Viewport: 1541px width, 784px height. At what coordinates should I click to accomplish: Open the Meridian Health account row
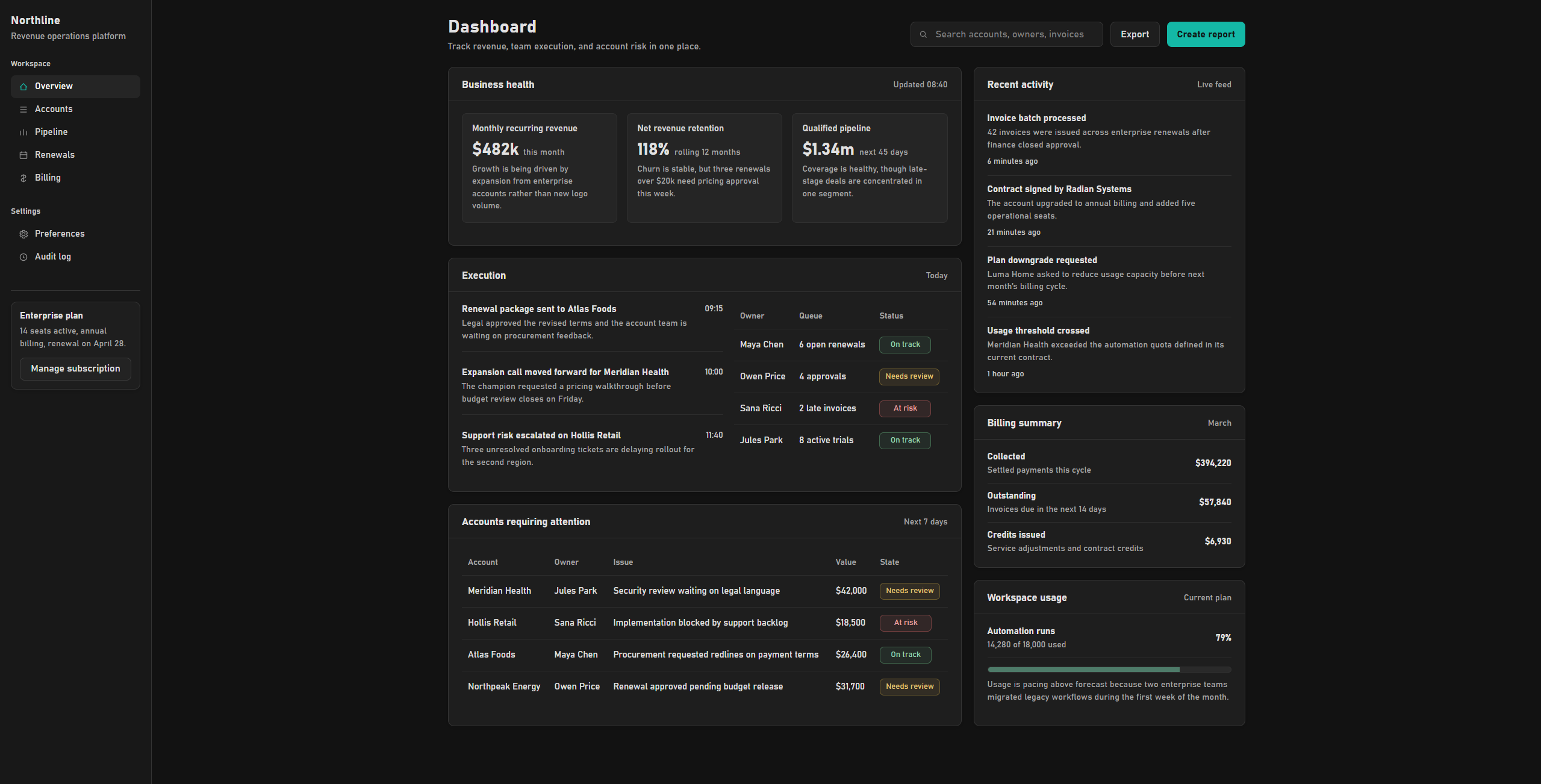499,591
